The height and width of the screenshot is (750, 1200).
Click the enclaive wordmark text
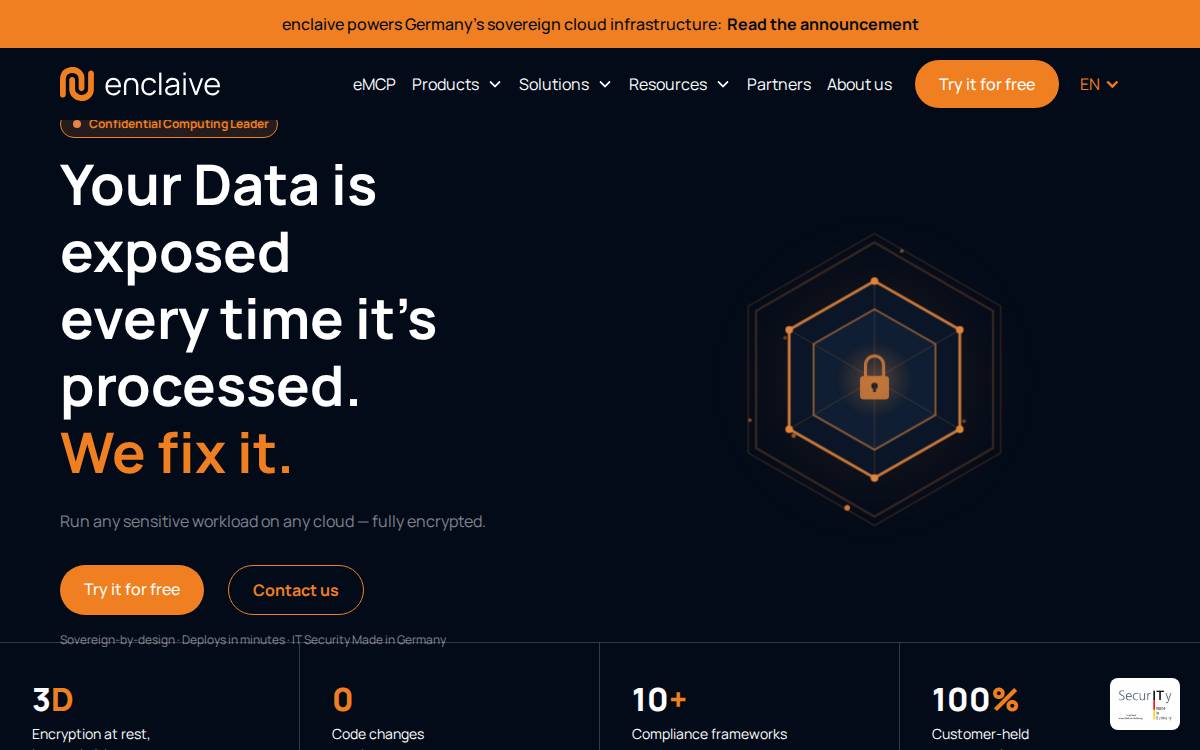162,85
